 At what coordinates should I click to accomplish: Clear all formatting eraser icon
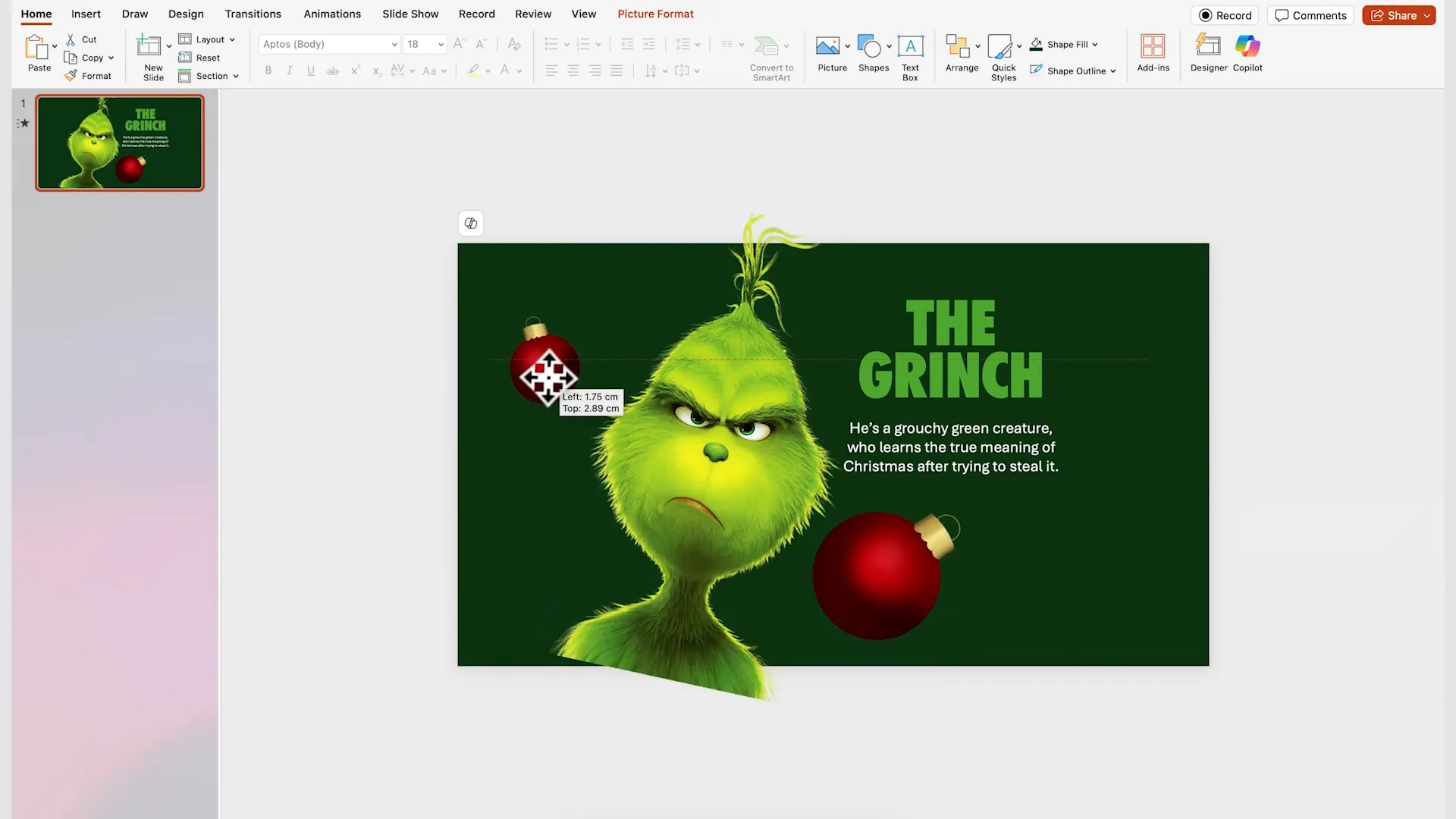[514, 44]
